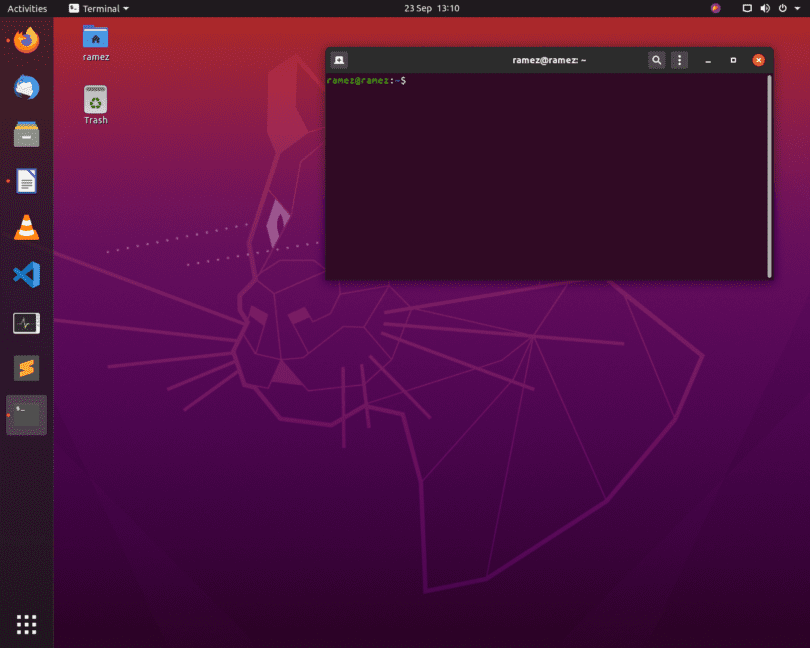Open the Show Applications grid
Image resolution: width=810 pixels, height=648 pixels.
coord(26,623)
